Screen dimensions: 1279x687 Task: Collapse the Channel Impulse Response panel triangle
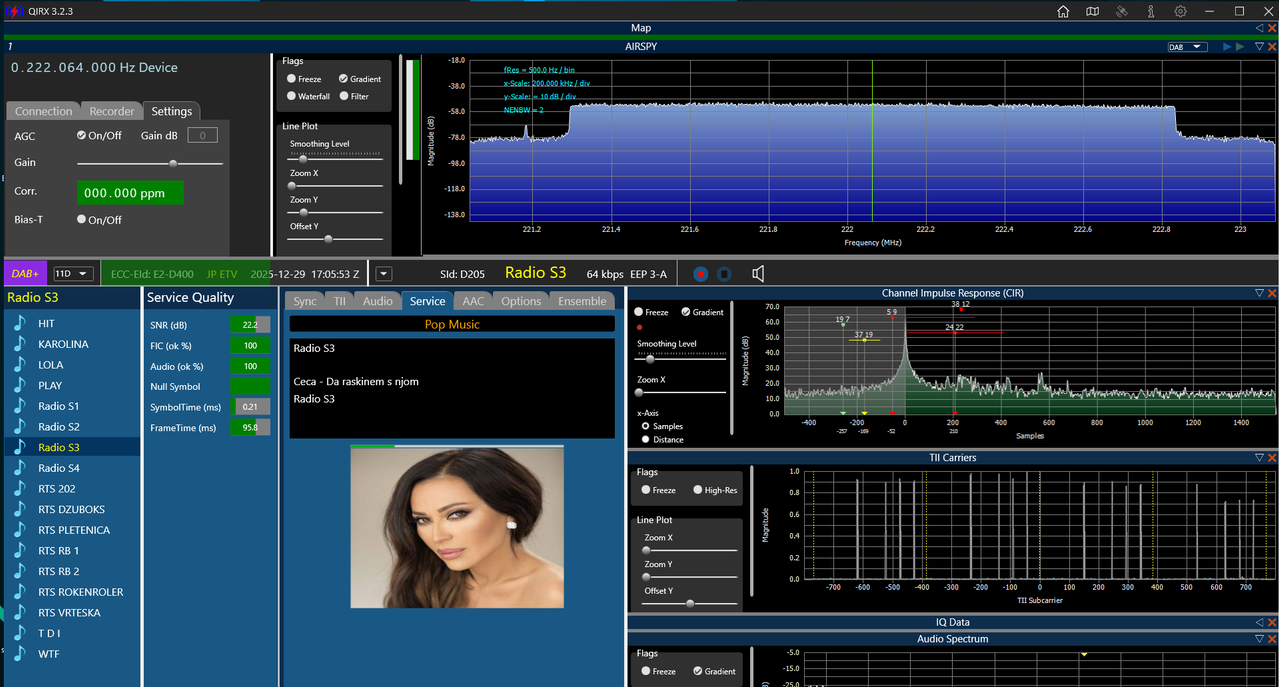point(1259,293)
